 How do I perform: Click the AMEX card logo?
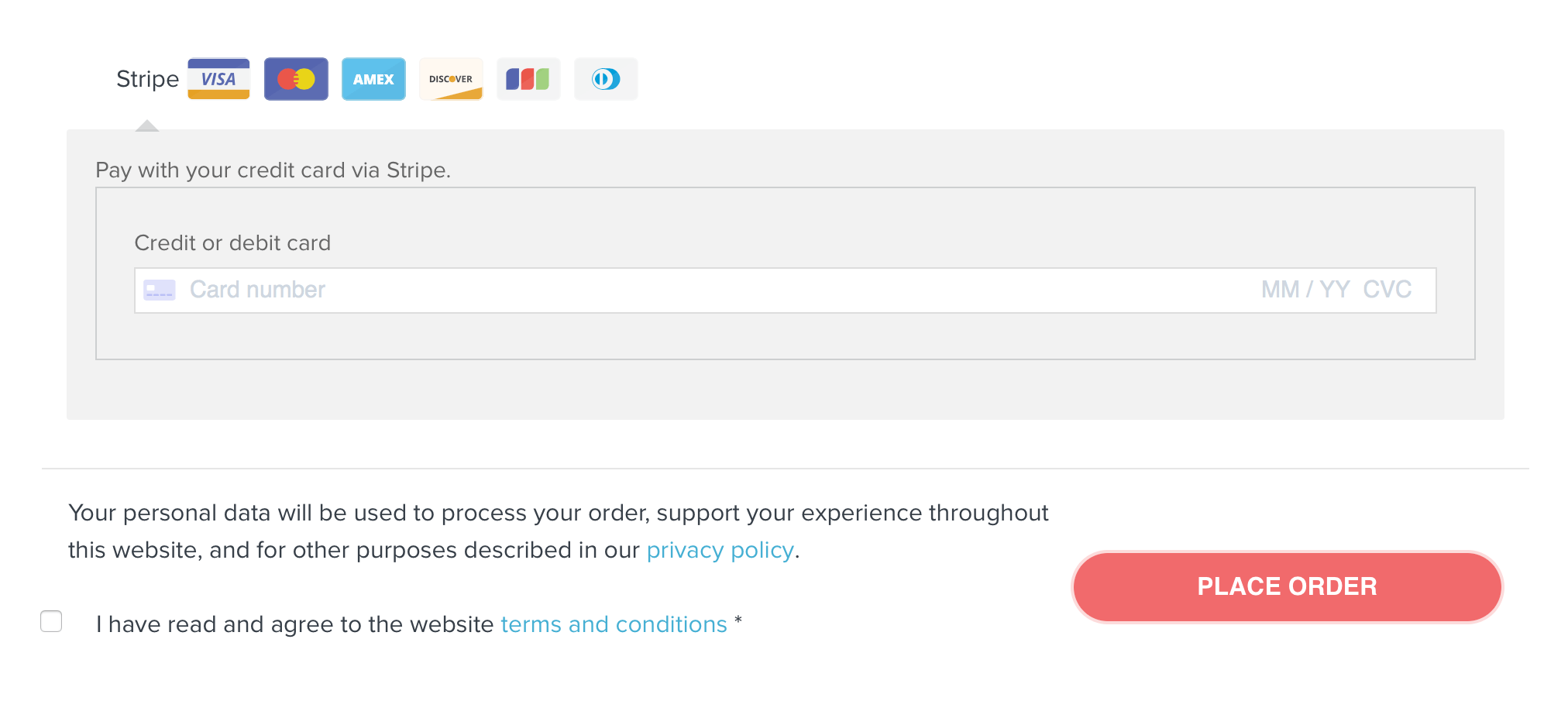point(373,79)
